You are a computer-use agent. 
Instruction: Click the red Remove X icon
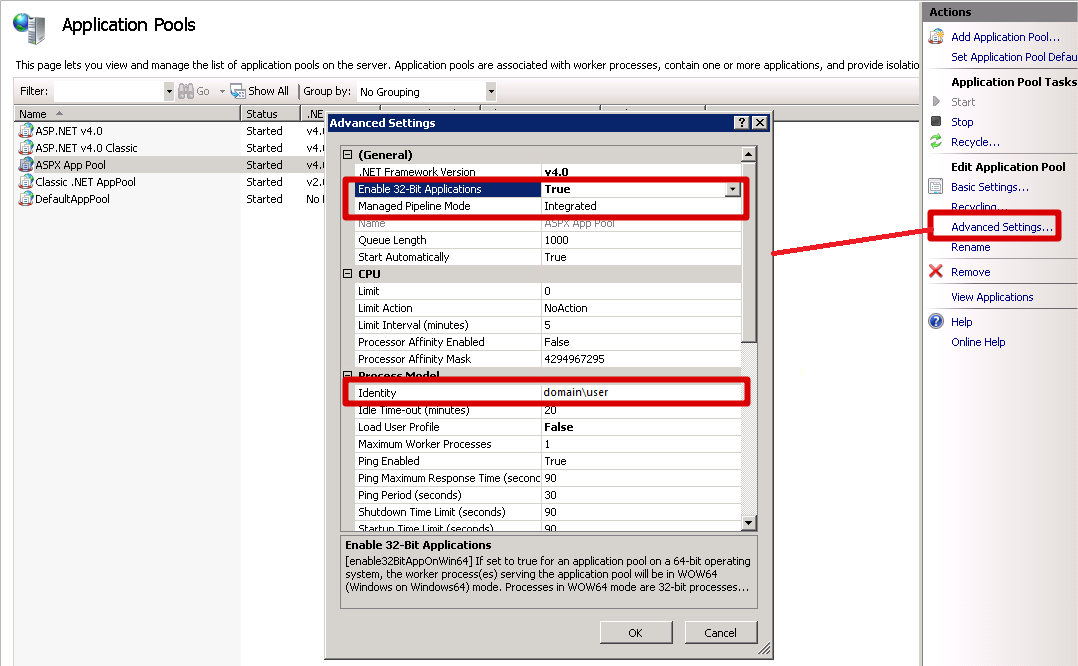936,271
